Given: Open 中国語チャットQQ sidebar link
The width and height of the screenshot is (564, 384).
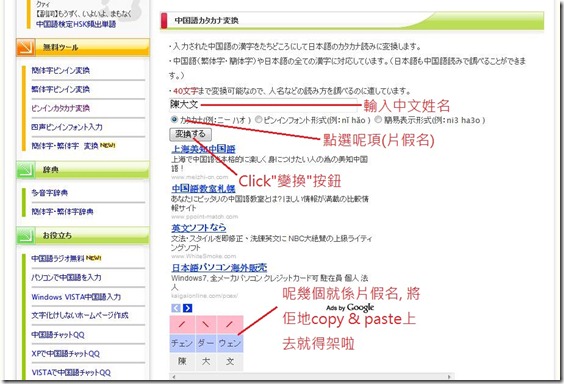Looking at the screenshot, I should 58,335.
